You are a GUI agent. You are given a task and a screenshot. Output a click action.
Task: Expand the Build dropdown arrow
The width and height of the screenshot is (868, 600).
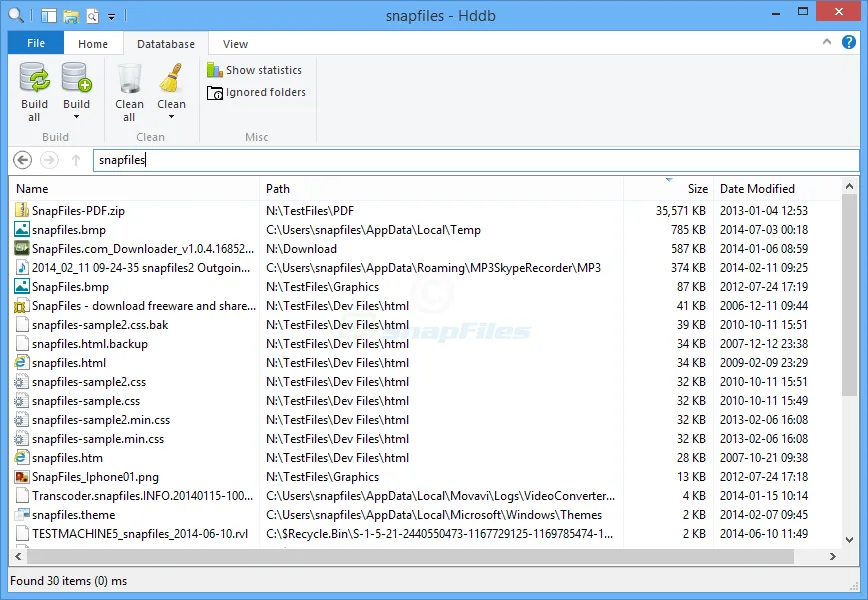click(76, 117)
